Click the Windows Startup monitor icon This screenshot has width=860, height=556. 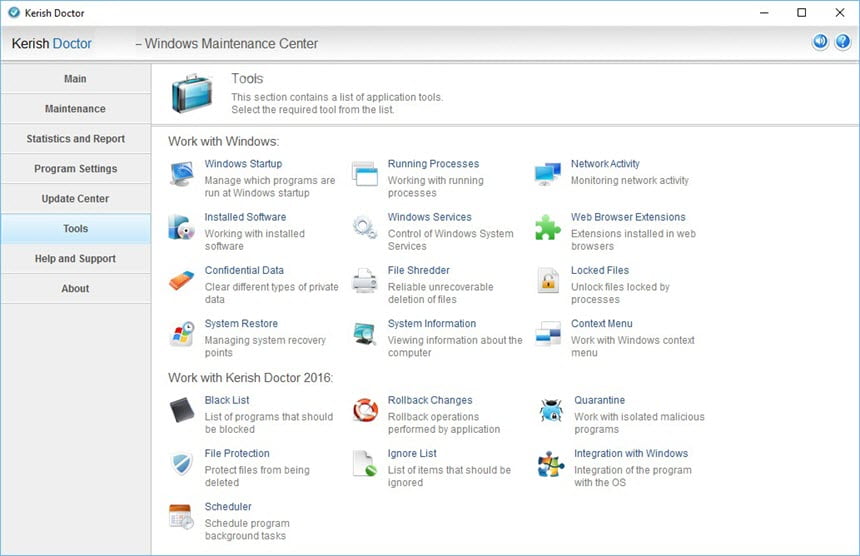click(x=182, y=174)
